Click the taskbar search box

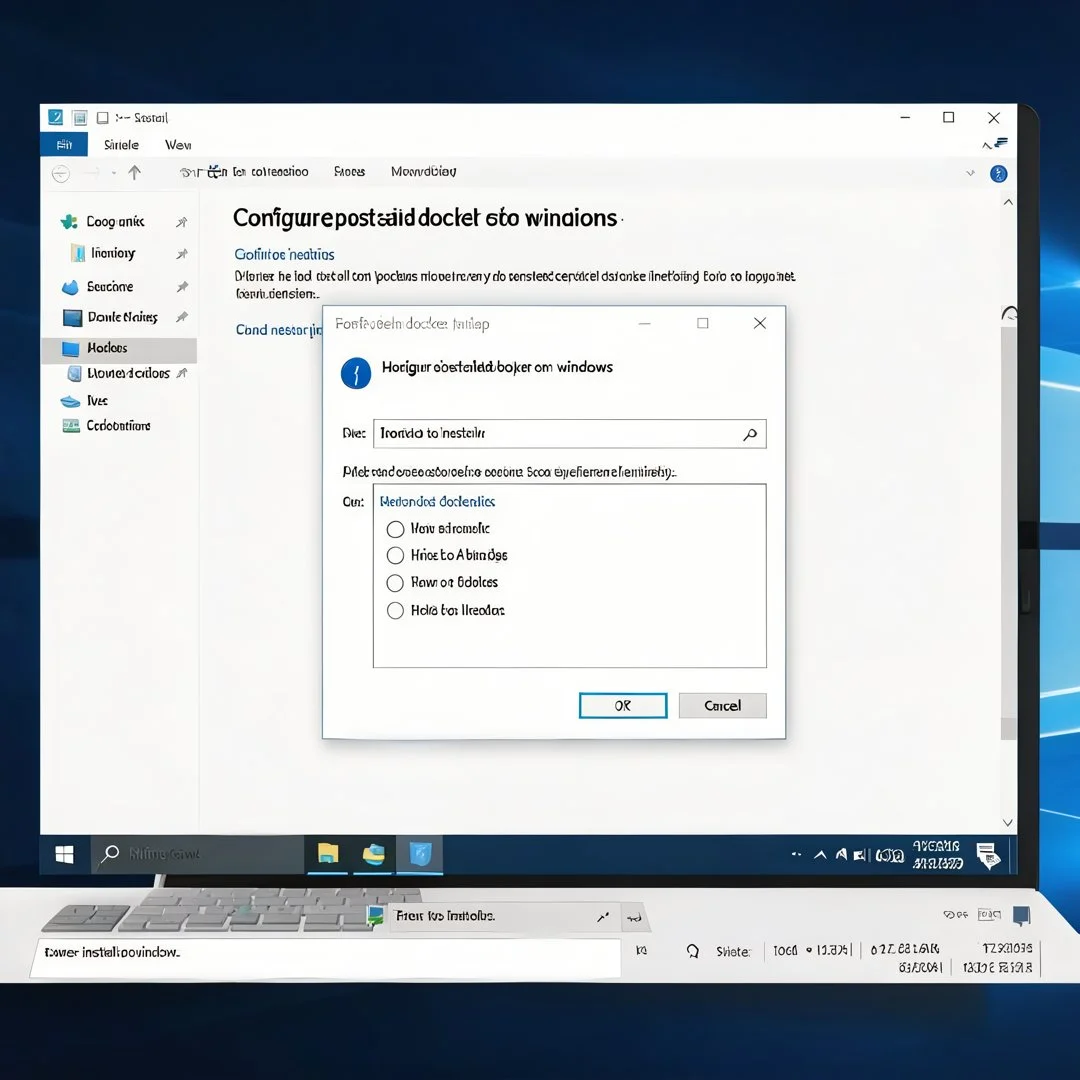pos(198,854)
